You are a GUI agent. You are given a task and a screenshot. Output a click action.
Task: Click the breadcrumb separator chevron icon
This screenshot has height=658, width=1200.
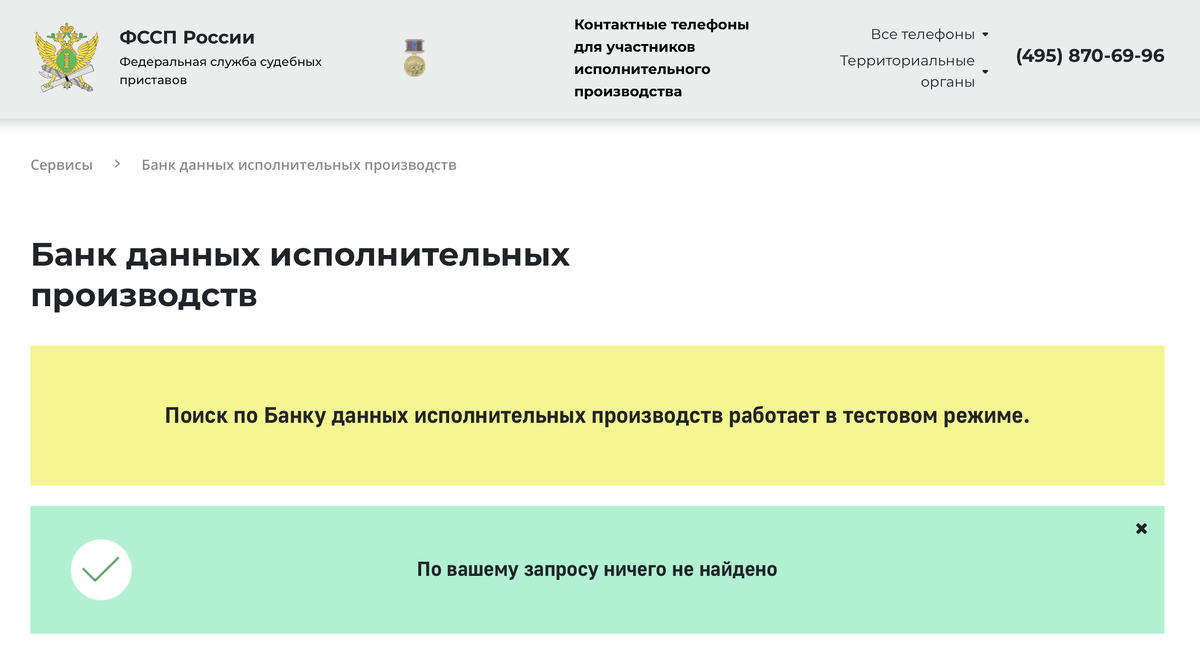pyautogui.click(x=117, y=163)
